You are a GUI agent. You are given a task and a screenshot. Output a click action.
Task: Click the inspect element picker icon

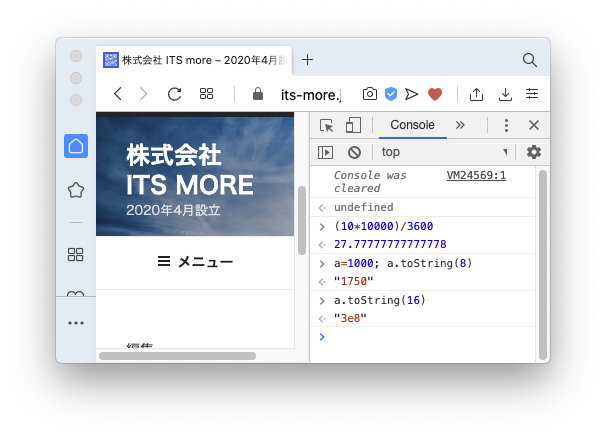click(326, 125)
